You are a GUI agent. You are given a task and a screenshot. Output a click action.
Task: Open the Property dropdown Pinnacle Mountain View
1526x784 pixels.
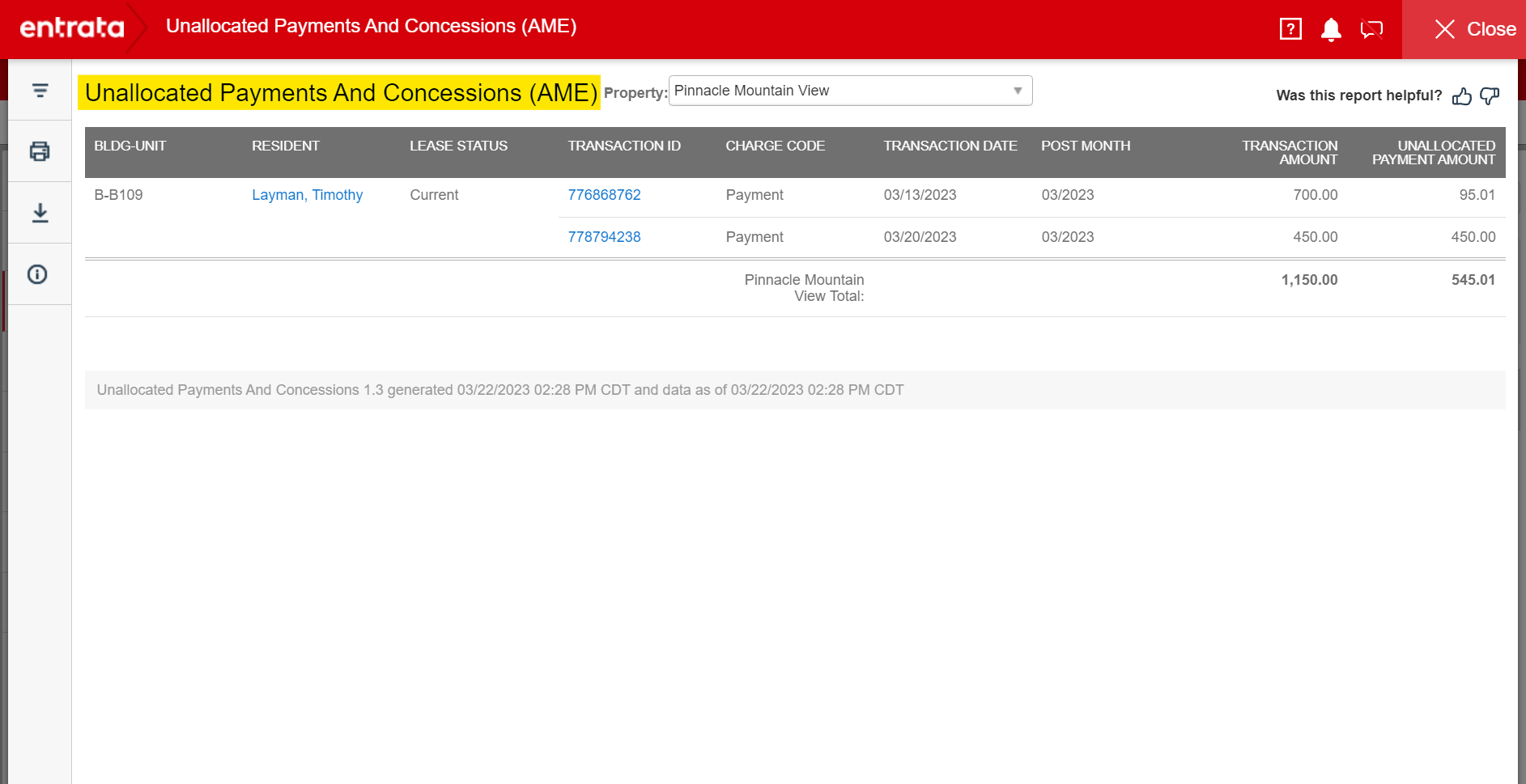tap(850, 91)
